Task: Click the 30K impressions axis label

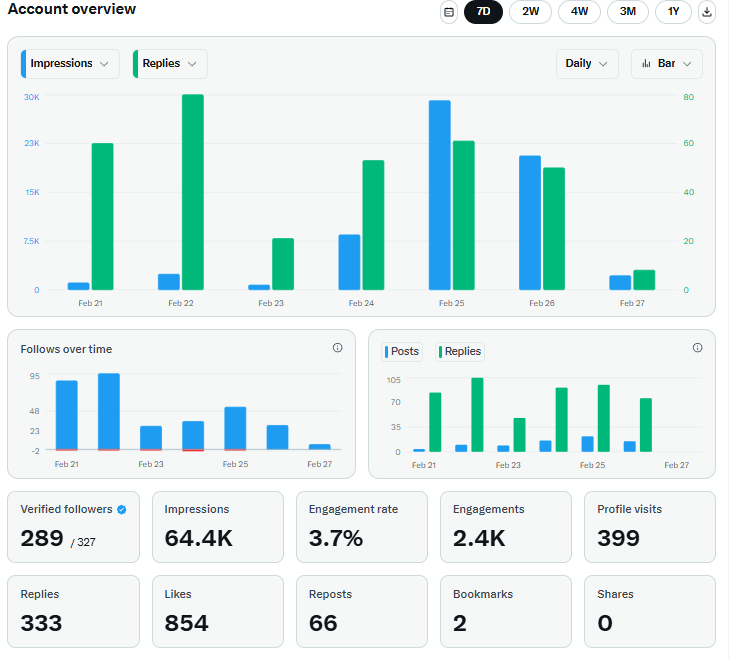Action: (32, 97)
